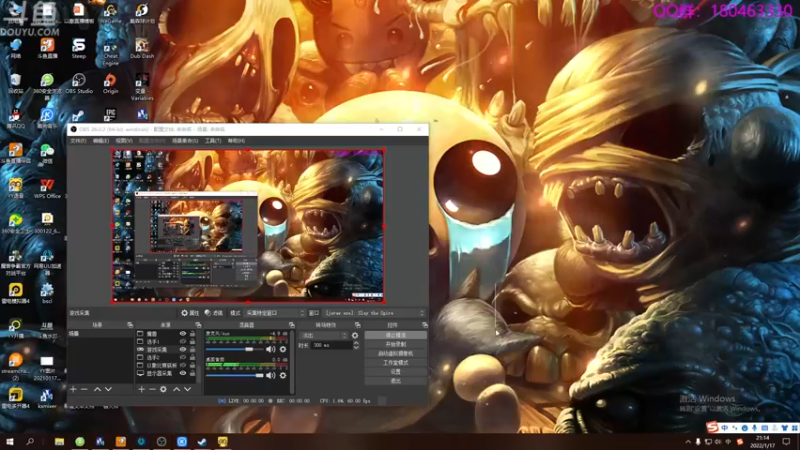Toggle lock on 选手1 source
Screen dimensions: 800x450
[192, 341]
